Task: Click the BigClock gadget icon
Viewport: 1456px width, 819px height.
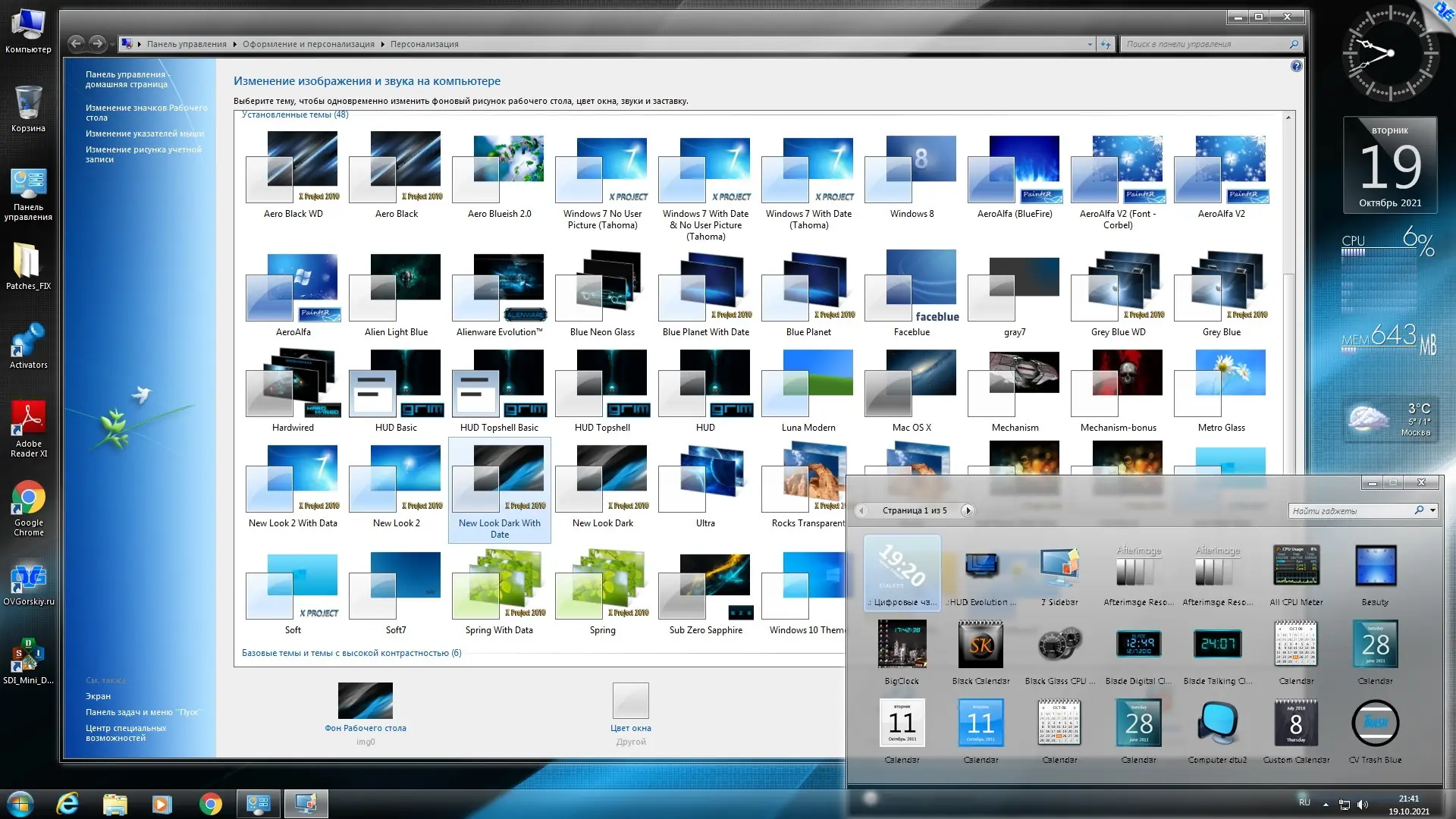Action: click(902, 645)
